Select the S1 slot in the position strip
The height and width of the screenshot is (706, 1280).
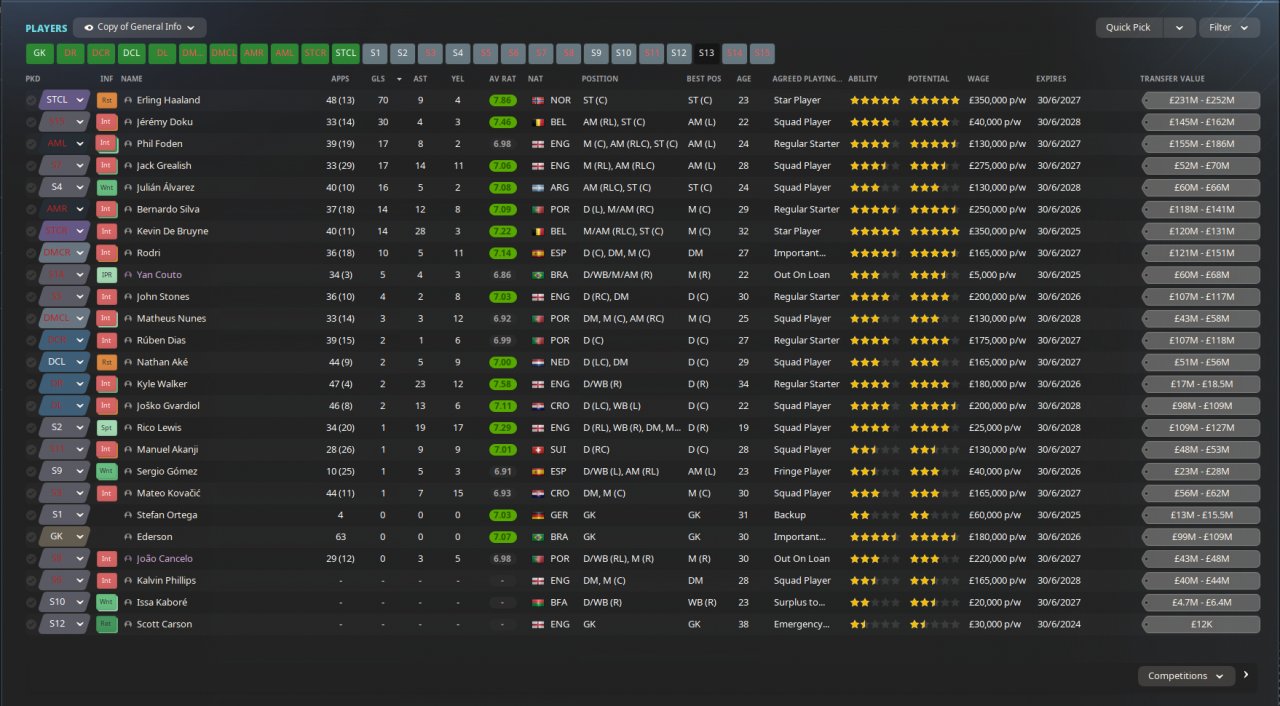click(375, 54)
